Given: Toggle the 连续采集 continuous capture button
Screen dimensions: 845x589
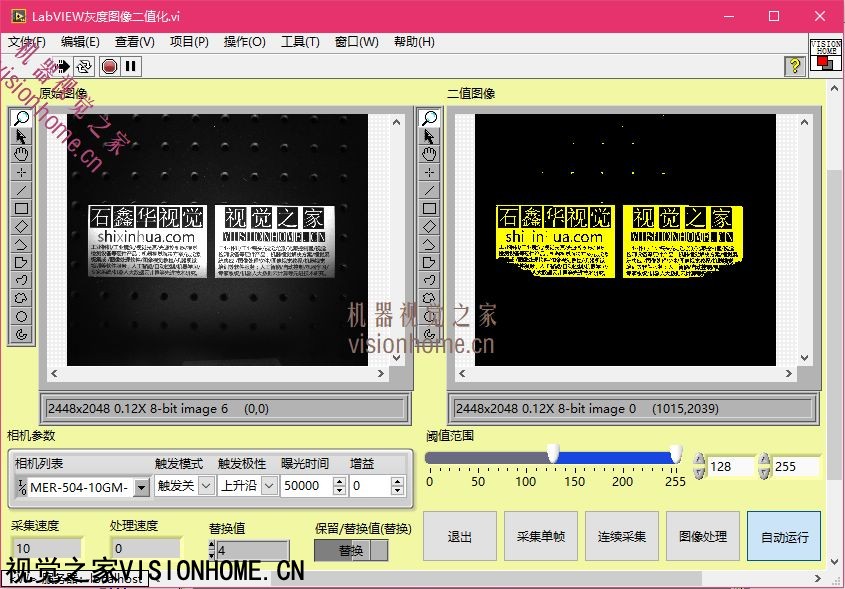Looking at the screenshot, I should 623,536.
